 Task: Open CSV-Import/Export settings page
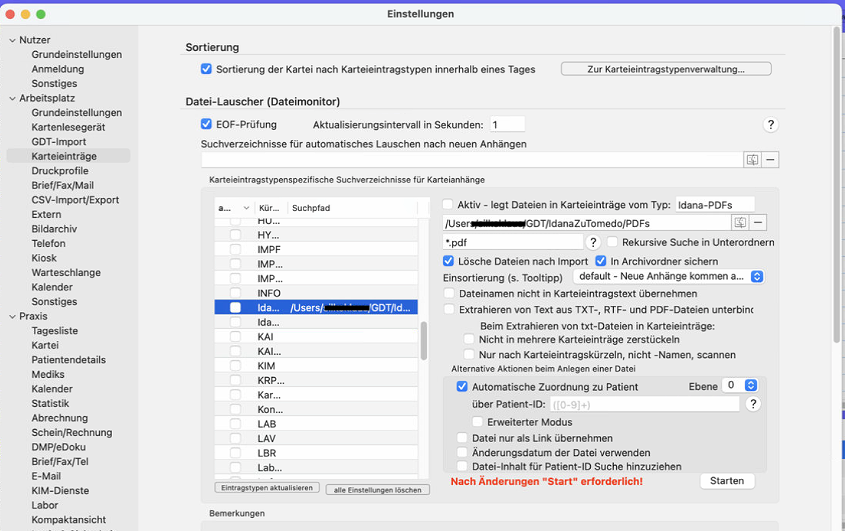(x=75, y=200)
